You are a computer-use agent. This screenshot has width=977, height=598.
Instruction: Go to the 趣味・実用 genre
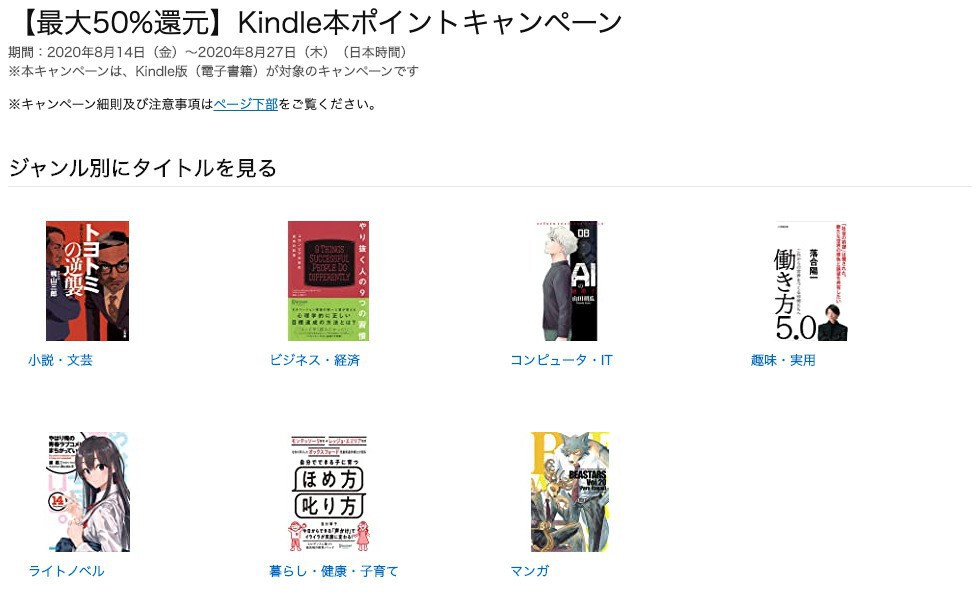[x=783, y=360]
